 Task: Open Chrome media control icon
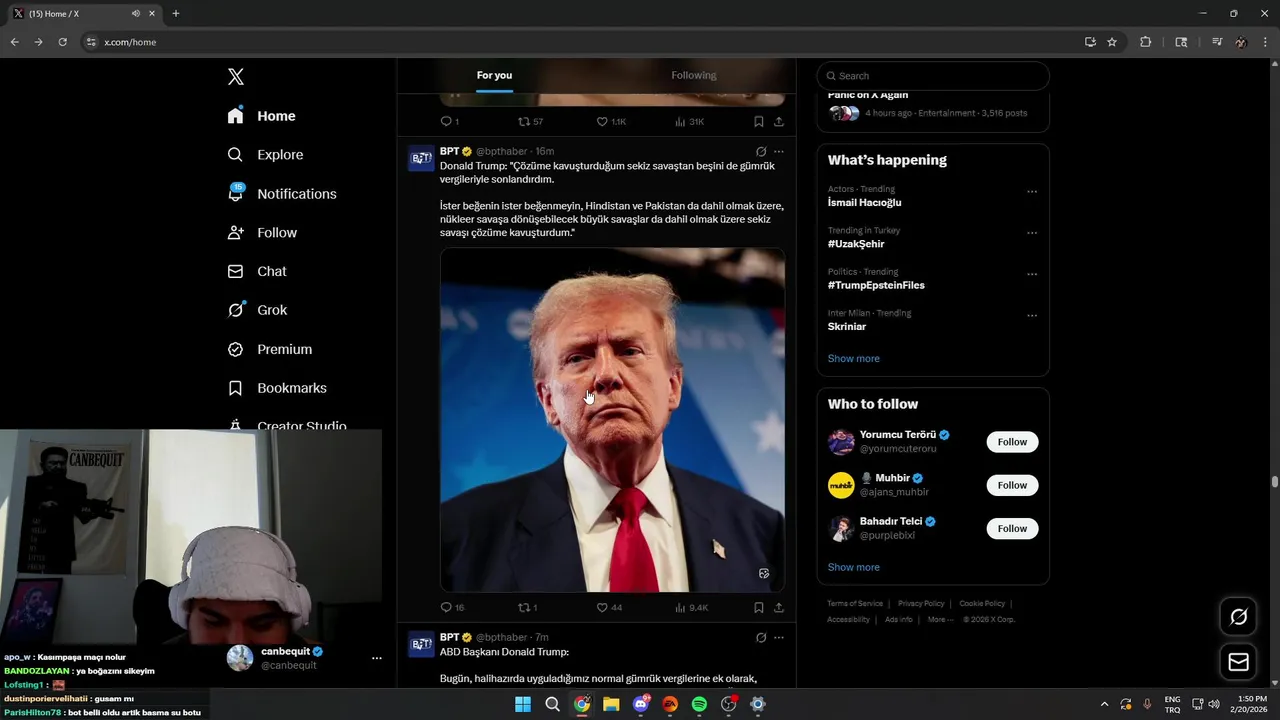click(1217, 42)
